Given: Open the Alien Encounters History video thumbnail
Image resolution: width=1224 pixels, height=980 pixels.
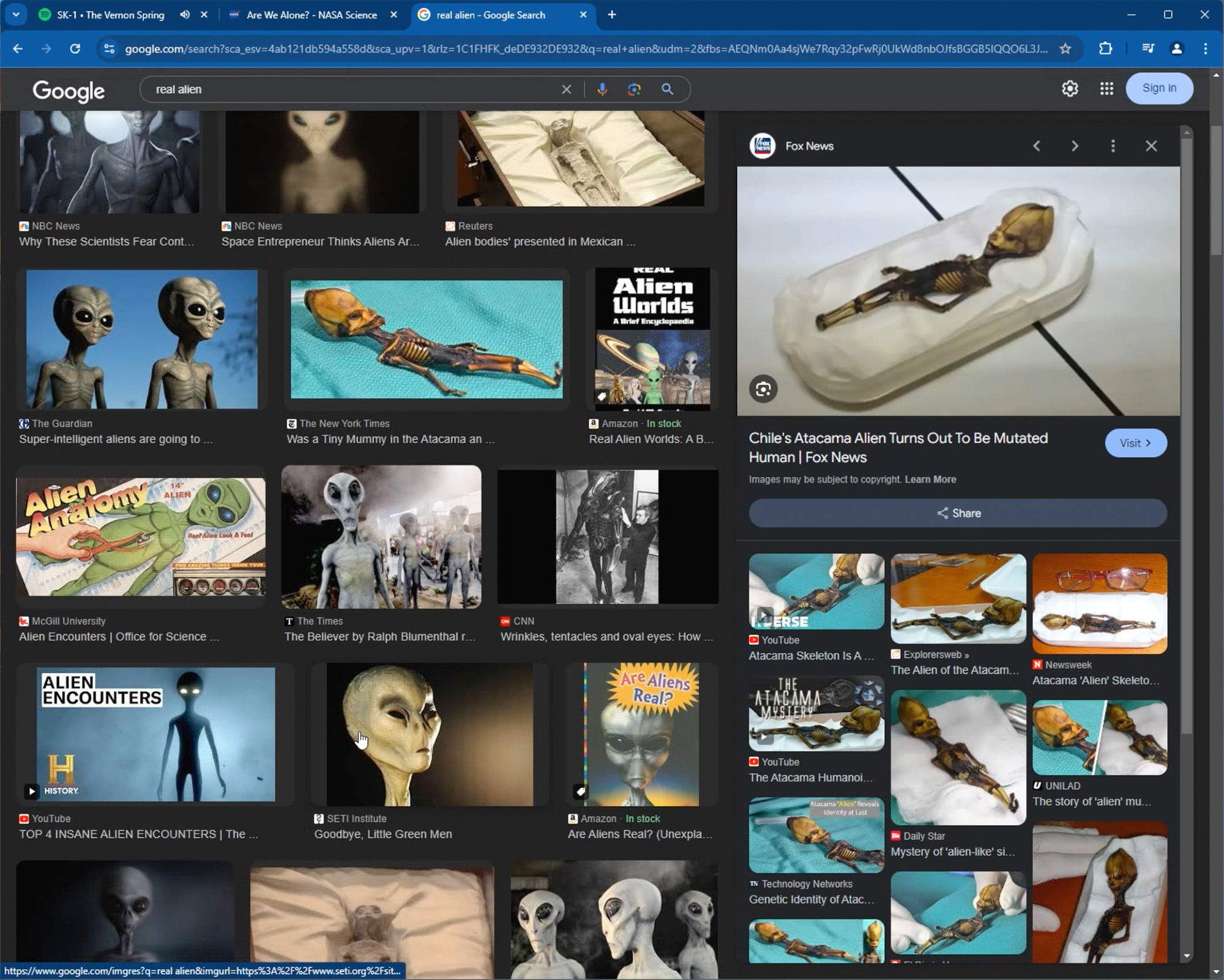Looking at the screenshot, I should pos(155,734).
